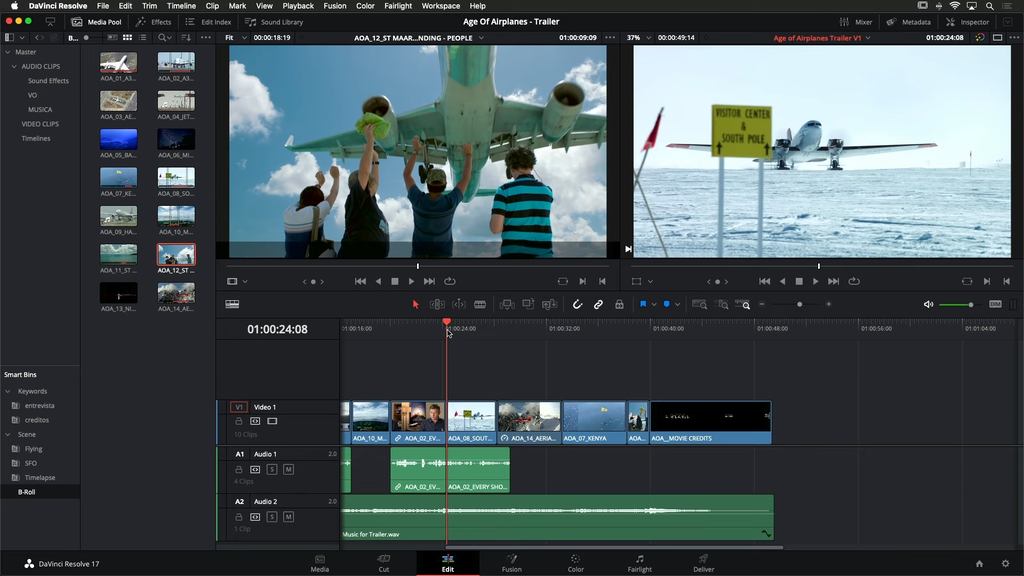This screenshot has width=1024, height=576.
Task: Open the blue flag color dropdown arrow
Action: click(x=654, y=304)
